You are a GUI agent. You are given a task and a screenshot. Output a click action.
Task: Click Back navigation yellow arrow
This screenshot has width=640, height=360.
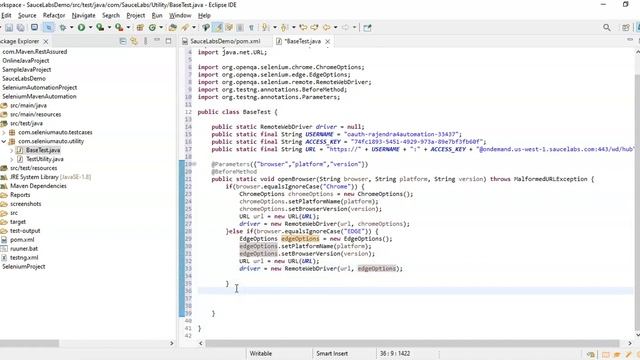pyautogui.click(x=327, y=28)
